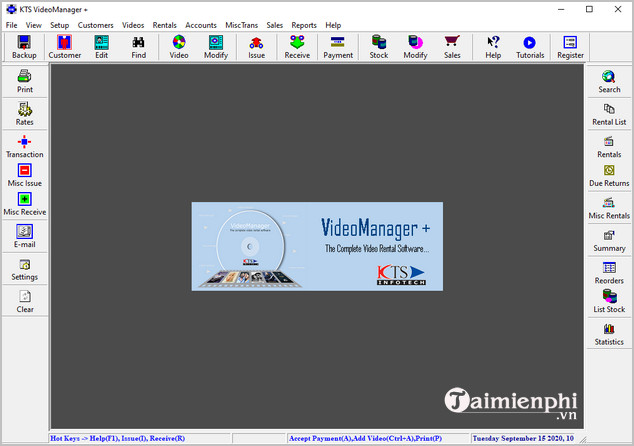Select Modify next to the Stock icon
The image size is (634, 446).
(415, 47)
